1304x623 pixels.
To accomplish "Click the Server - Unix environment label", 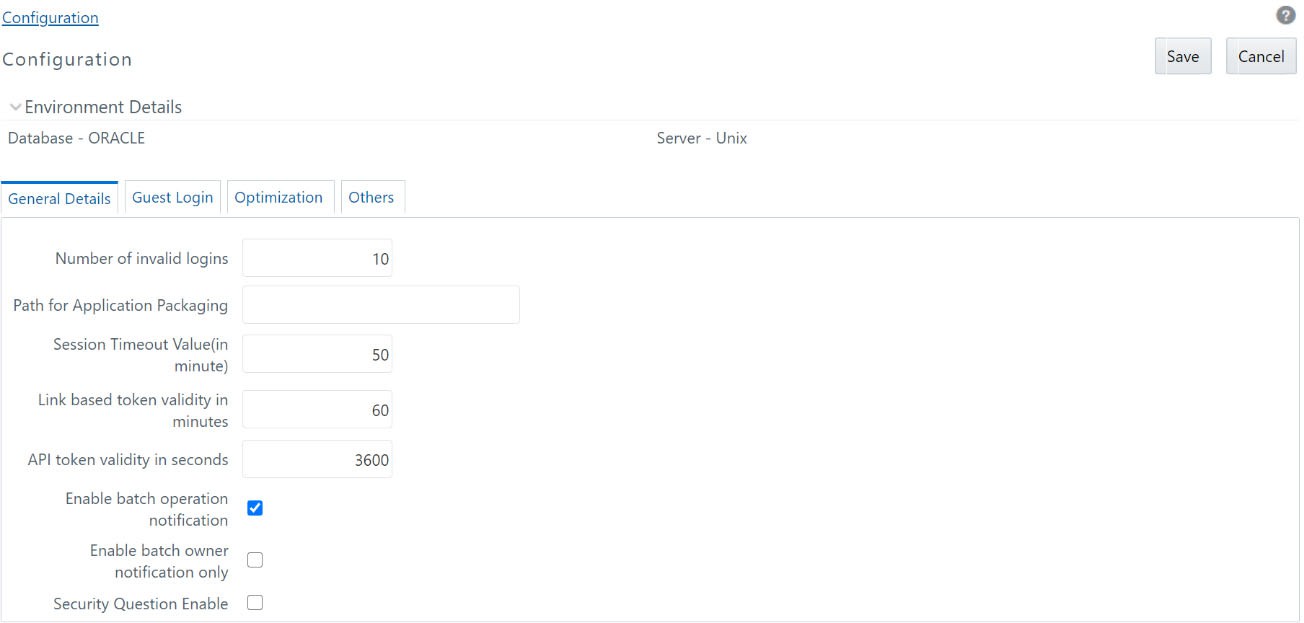I will 701,138.
